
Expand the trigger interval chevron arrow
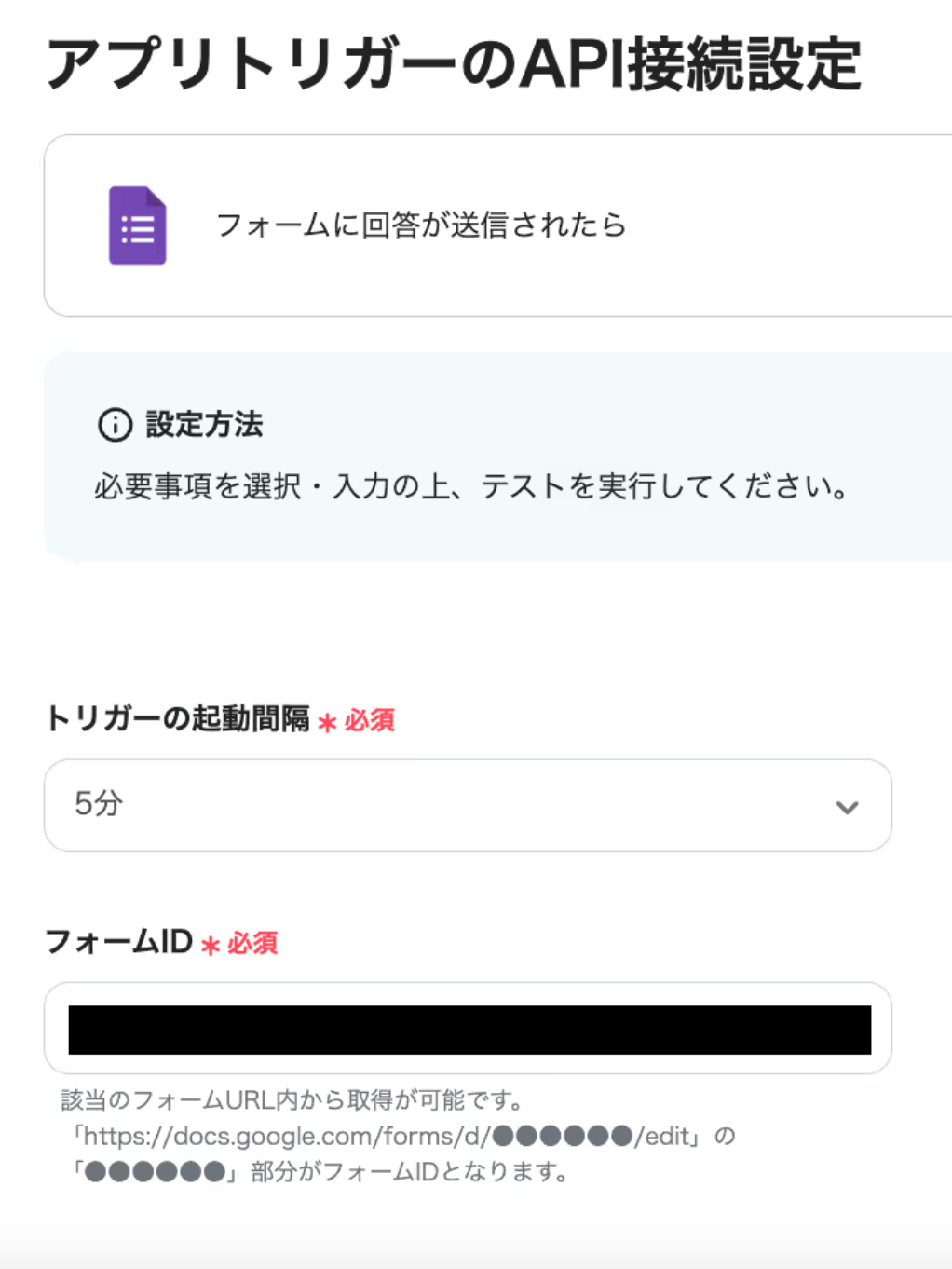coord(847,807)
